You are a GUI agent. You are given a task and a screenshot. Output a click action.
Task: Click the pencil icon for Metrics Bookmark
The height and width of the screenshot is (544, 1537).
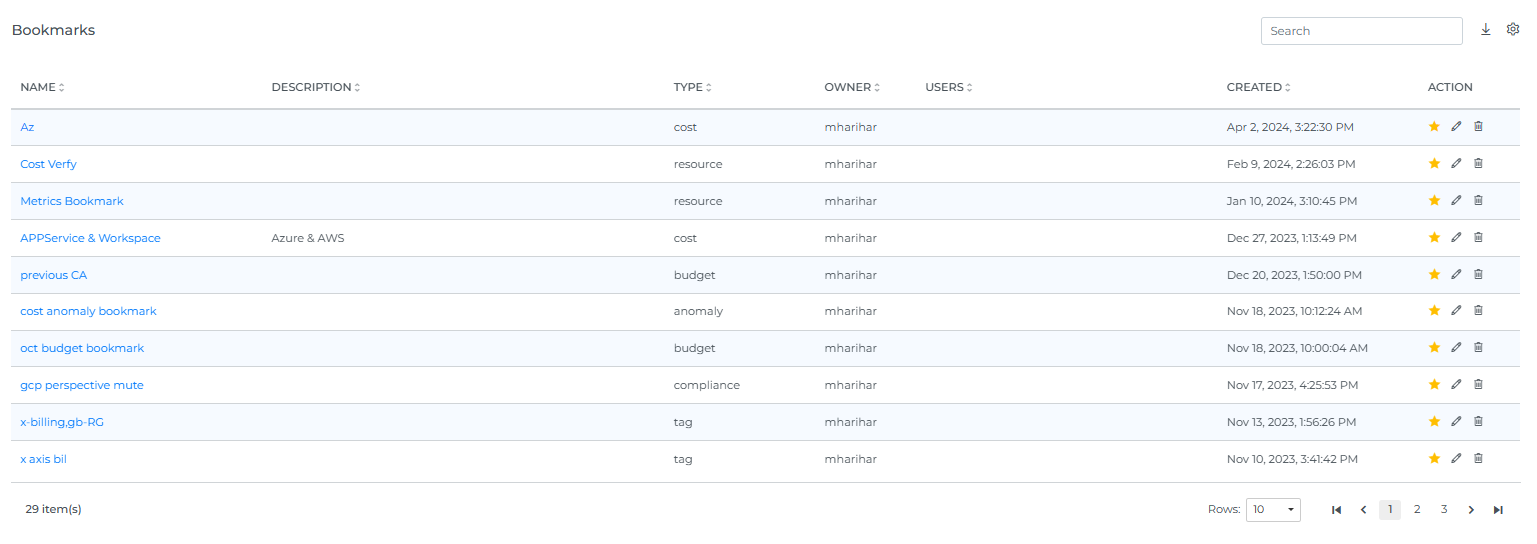coord(1456,200)
